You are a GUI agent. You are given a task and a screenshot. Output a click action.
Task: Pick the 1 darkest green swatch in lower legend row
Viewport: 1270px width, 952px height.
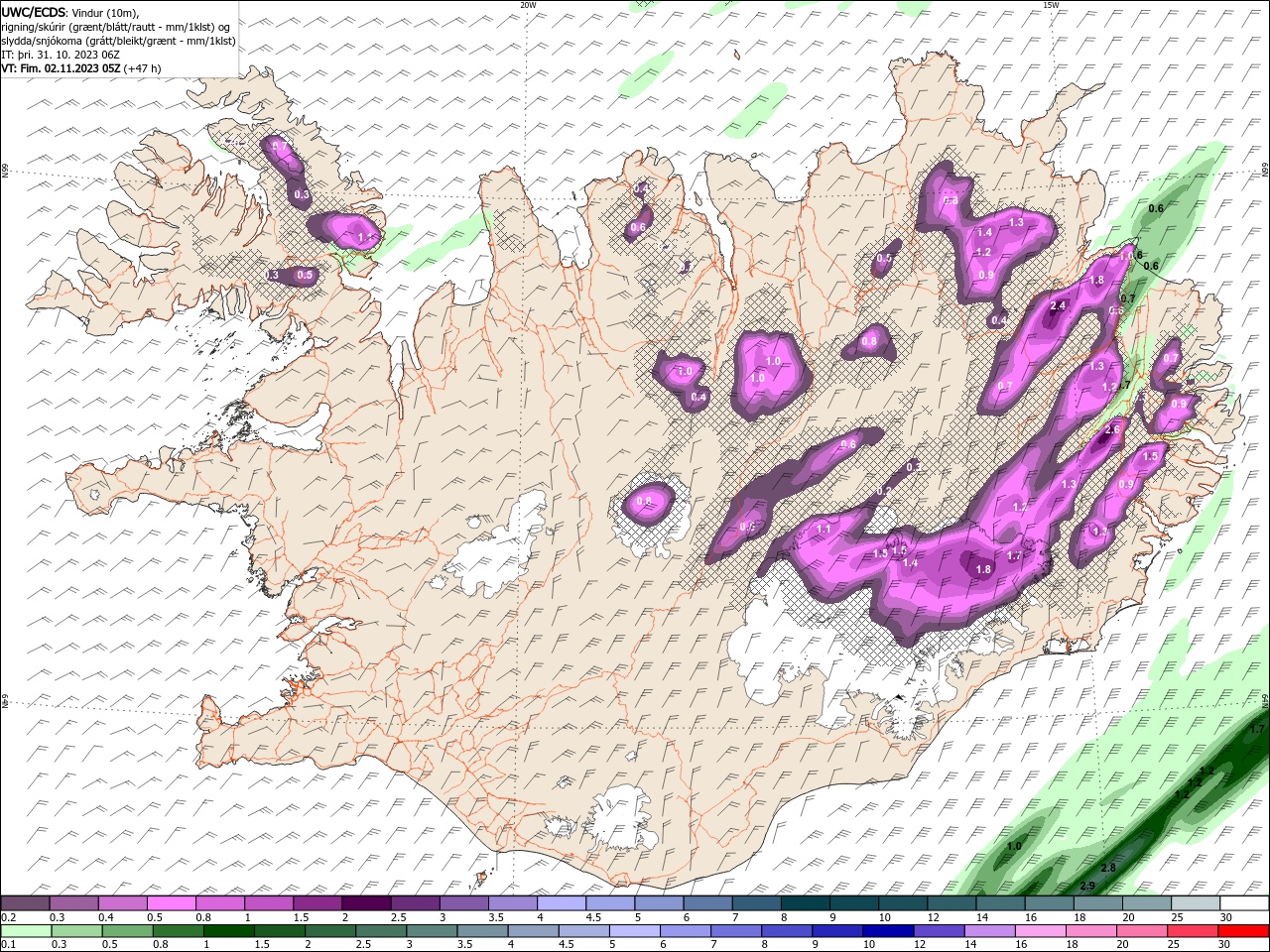click(x=228, y=931)
